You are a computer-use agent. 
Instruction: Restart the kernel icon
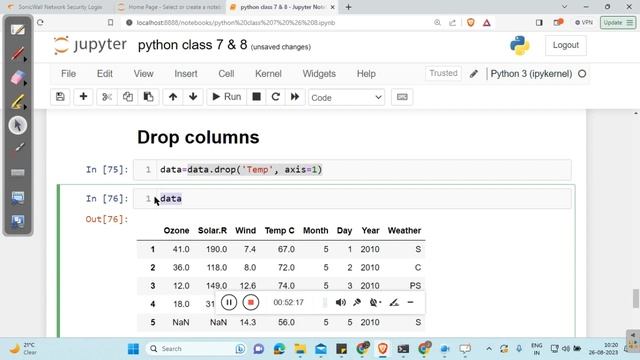click(276, 97)
